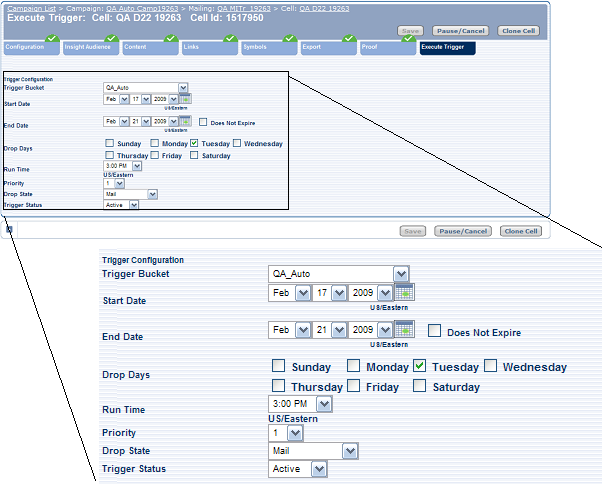The width and height of the screenshot is (615, 490).
Task: Open Start Date calendar icon in enlarged view
Action: [404, 293]
